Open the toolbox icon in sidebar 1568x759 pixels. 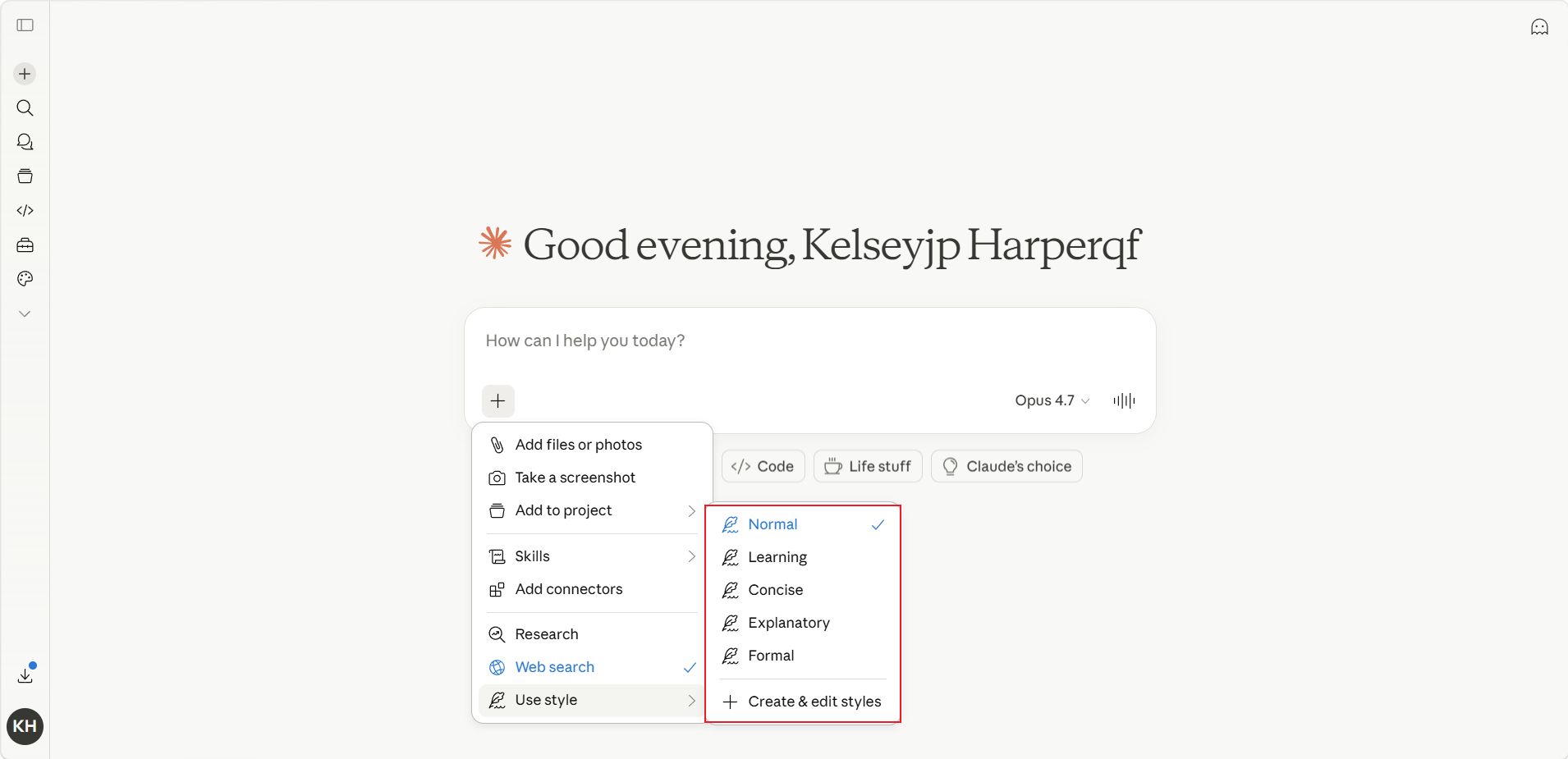[x=25, y=245]
